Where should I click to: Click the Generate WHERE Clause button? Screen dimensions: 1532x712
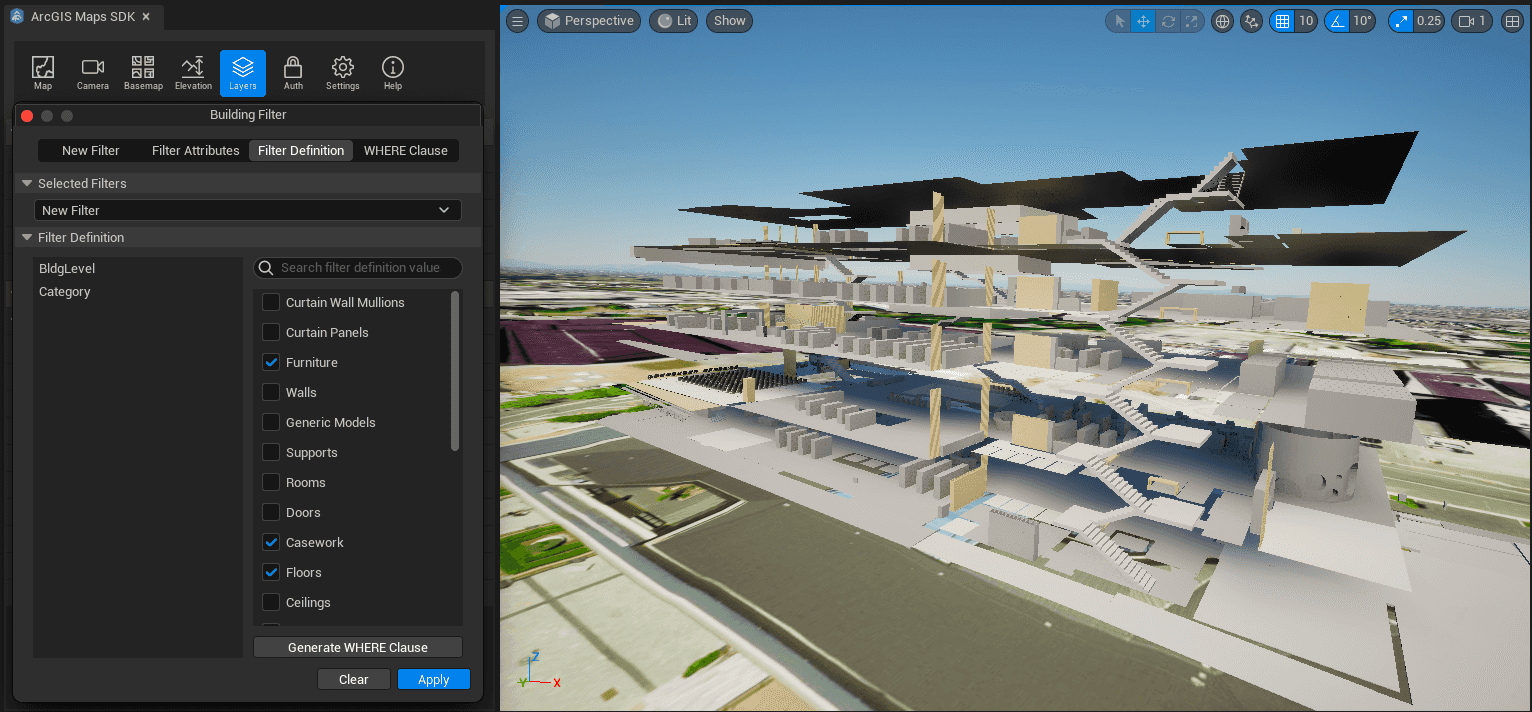click(357, 646)
